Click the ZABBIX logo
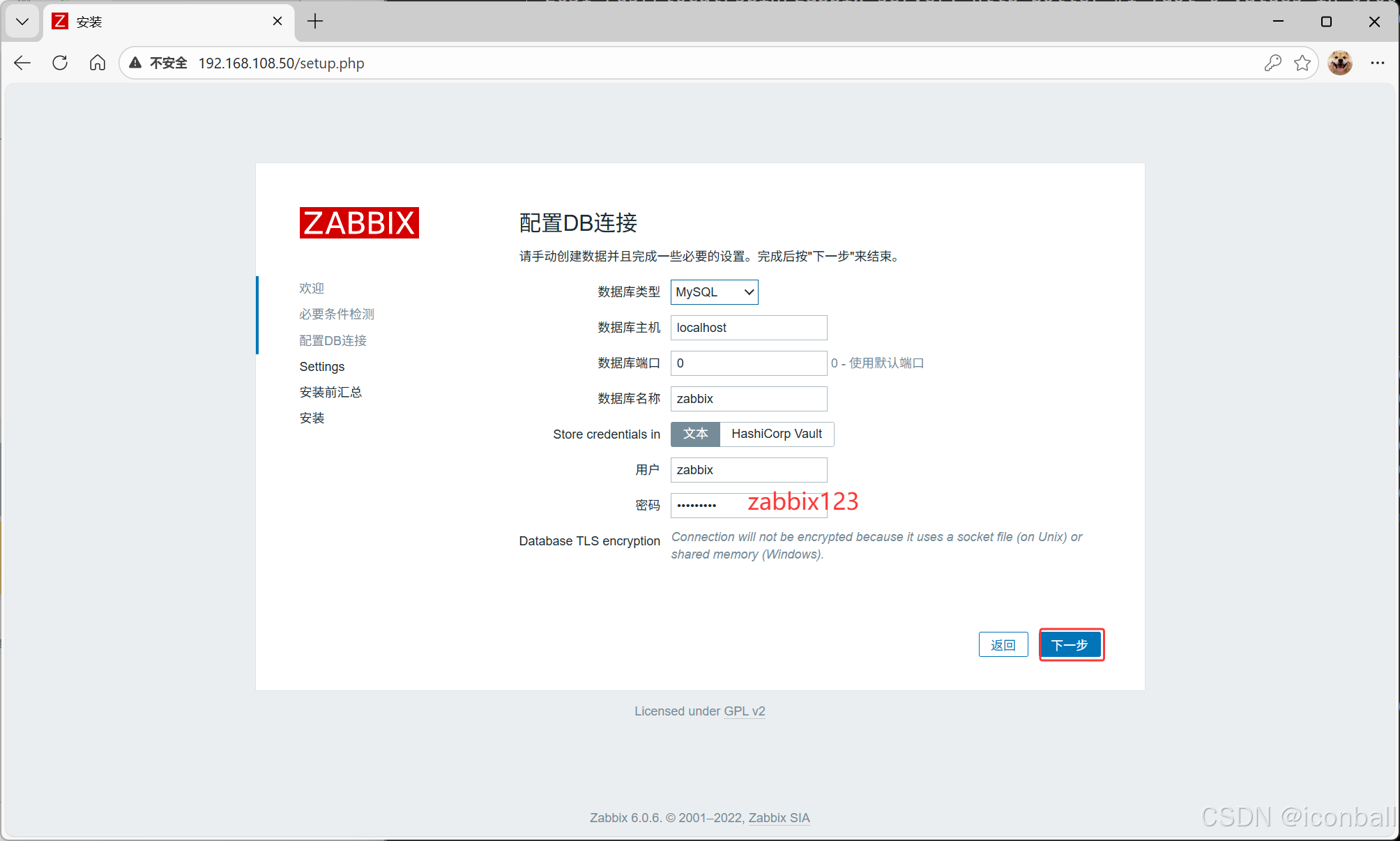This screenshot has width=1400, height=841. (x=358, y=222)
